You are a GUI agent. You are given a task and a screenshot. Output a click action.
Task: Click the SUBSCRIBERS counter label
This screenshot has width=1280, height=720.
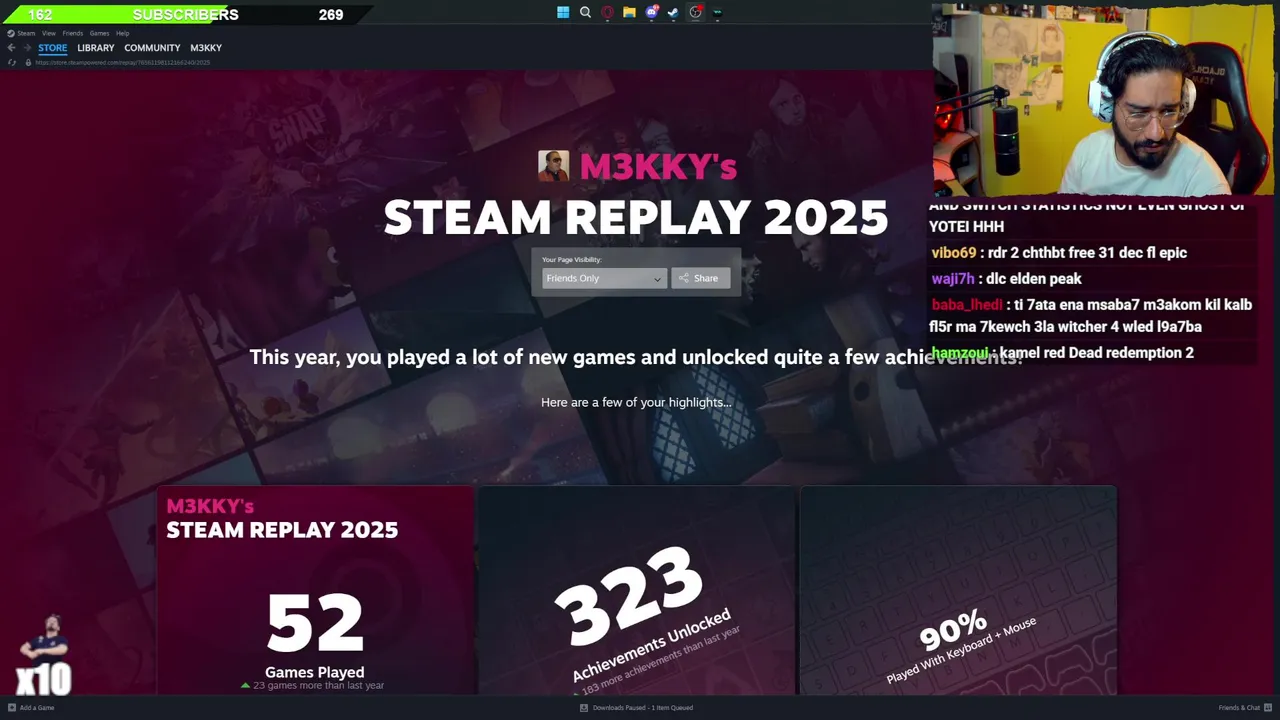point(185,14)
